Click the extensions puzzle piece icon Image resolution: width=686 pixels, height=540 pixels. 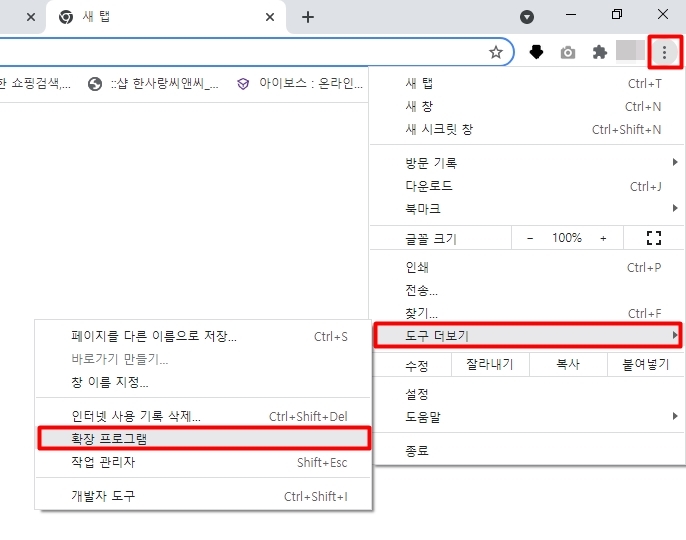point(599,53)
